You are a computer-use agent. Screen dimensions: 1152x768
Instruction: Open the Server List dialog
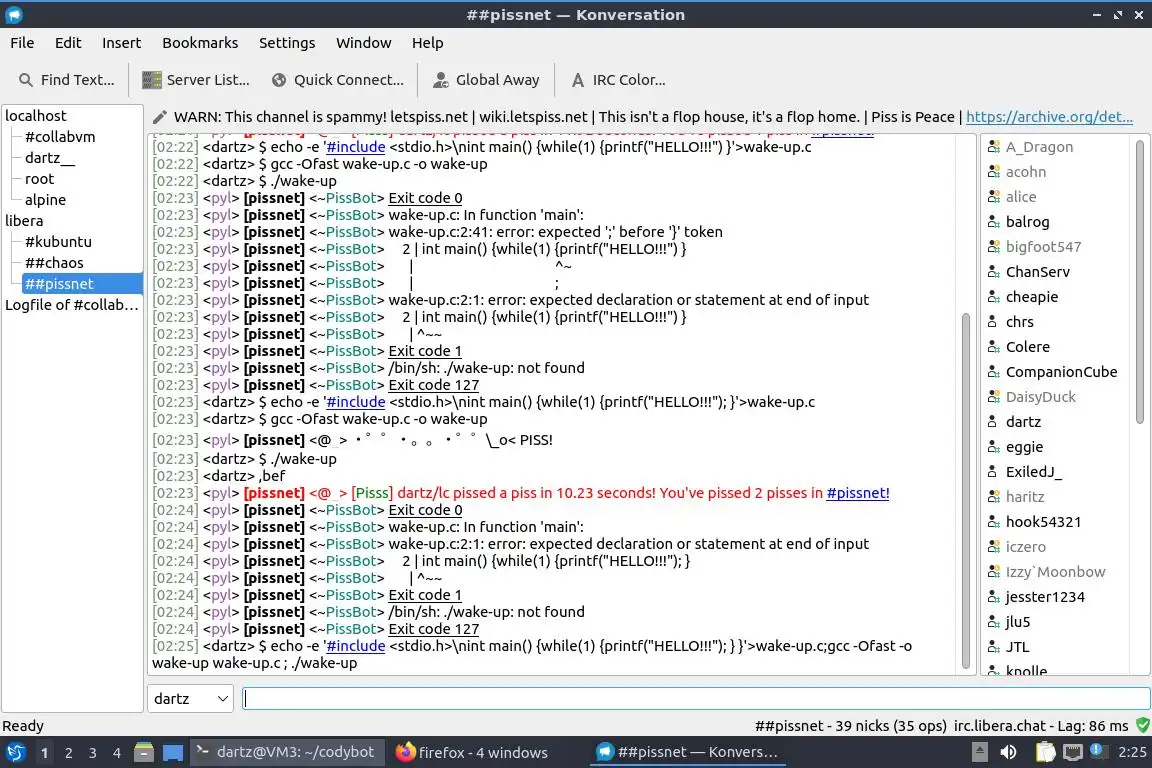[195, 80]
